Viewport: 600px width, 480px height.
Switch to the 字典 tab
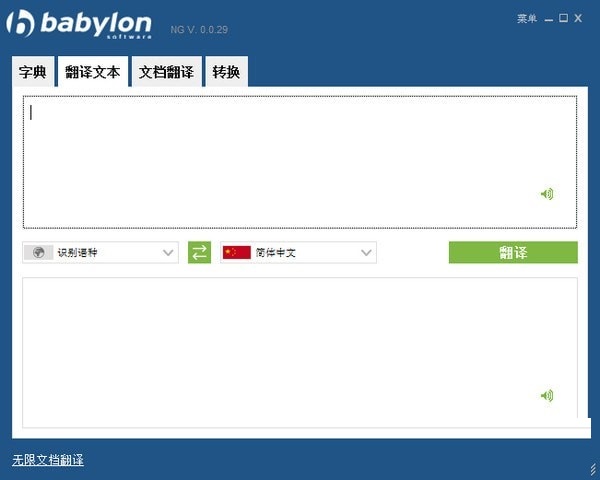click(x=33, y=72)
